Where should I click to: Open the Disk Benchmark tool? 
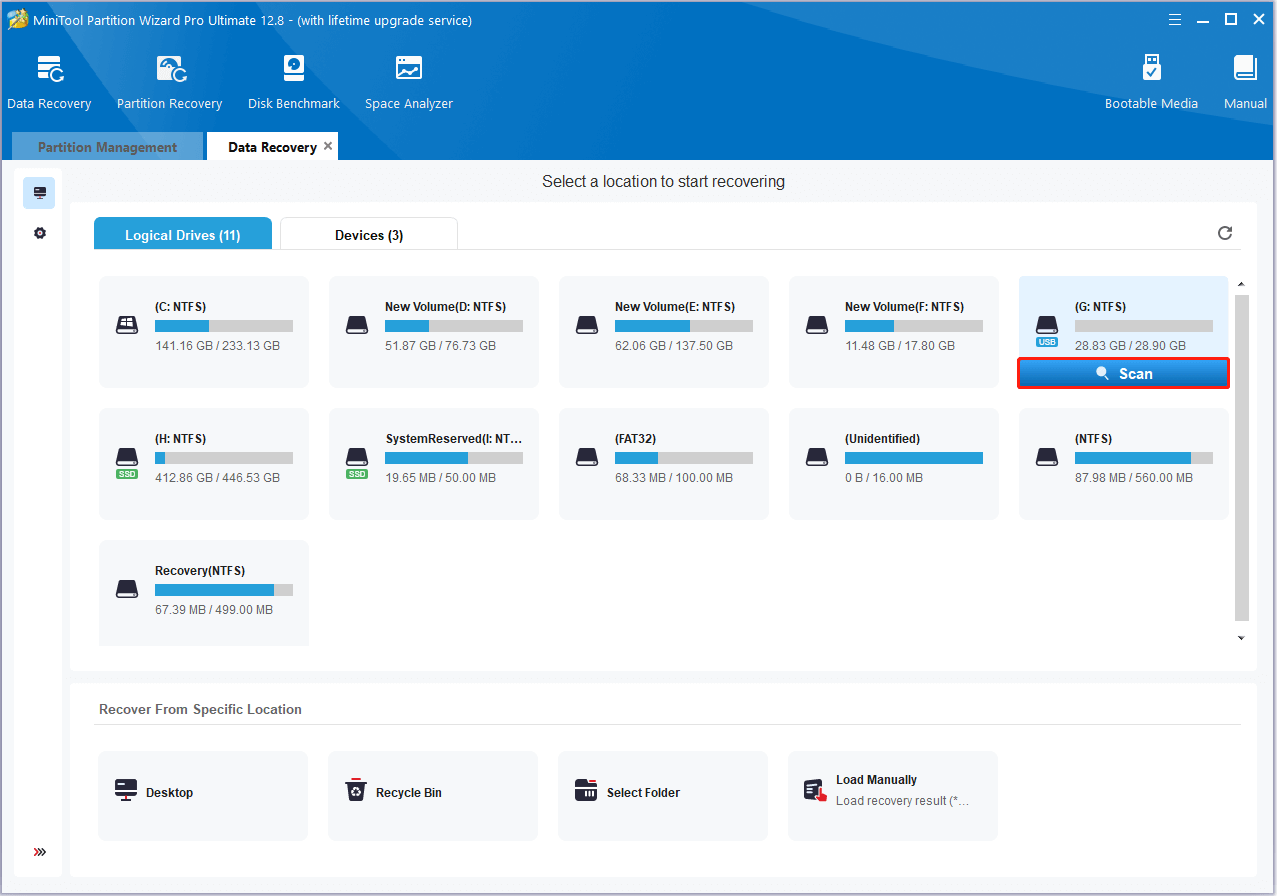294,82
